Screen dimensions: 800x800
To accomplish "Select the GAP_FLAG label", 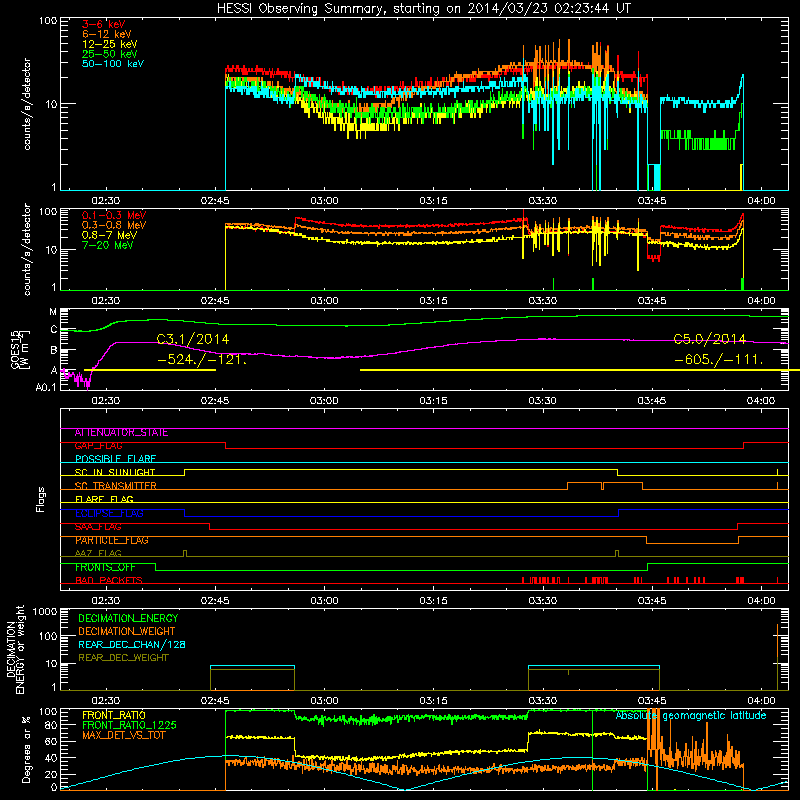I will 98,446.
